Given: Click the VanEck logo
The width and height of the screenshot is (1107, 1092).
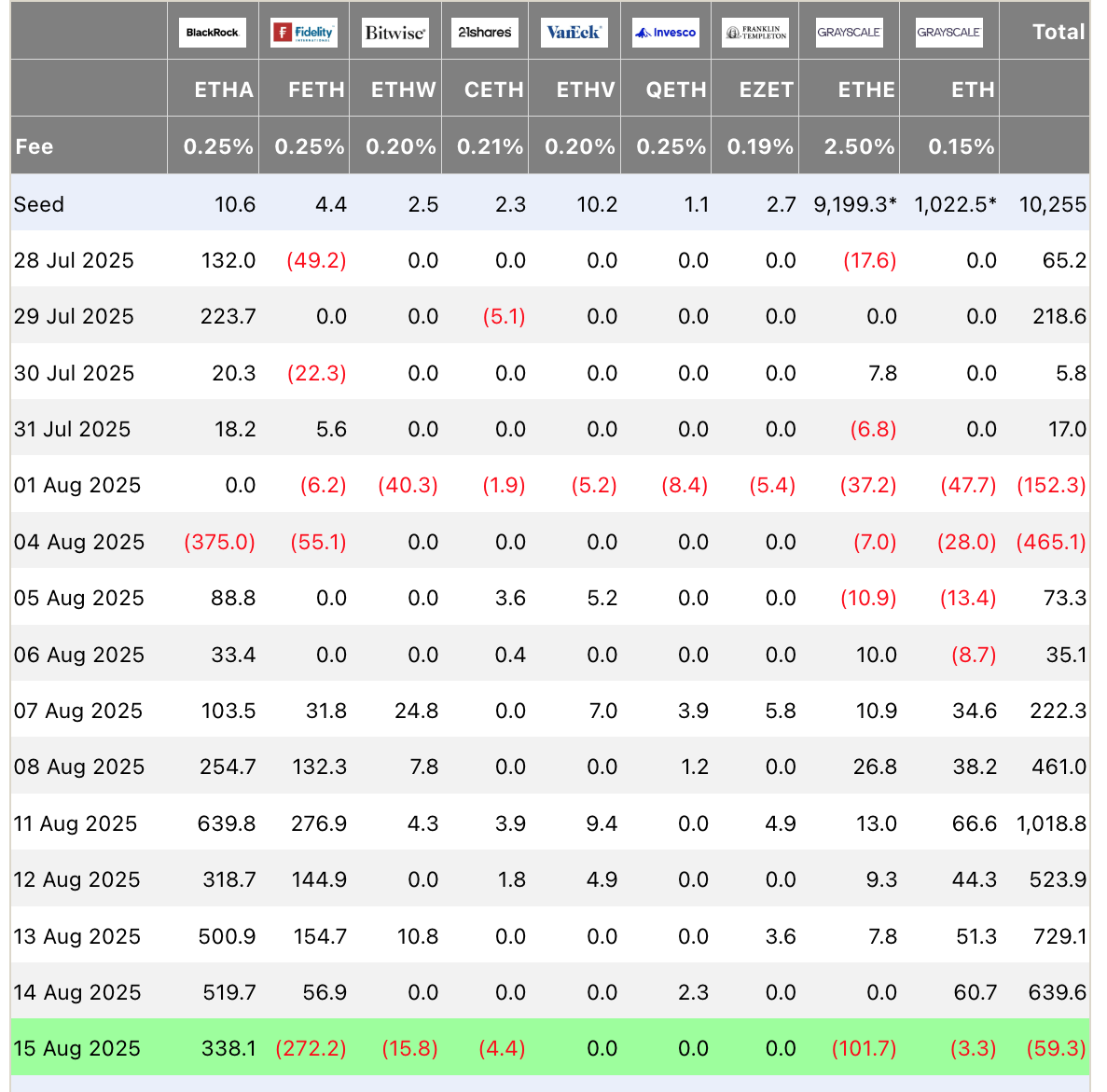Looking at the screenshot, I should pyautogui.click(x=574, y=33).
